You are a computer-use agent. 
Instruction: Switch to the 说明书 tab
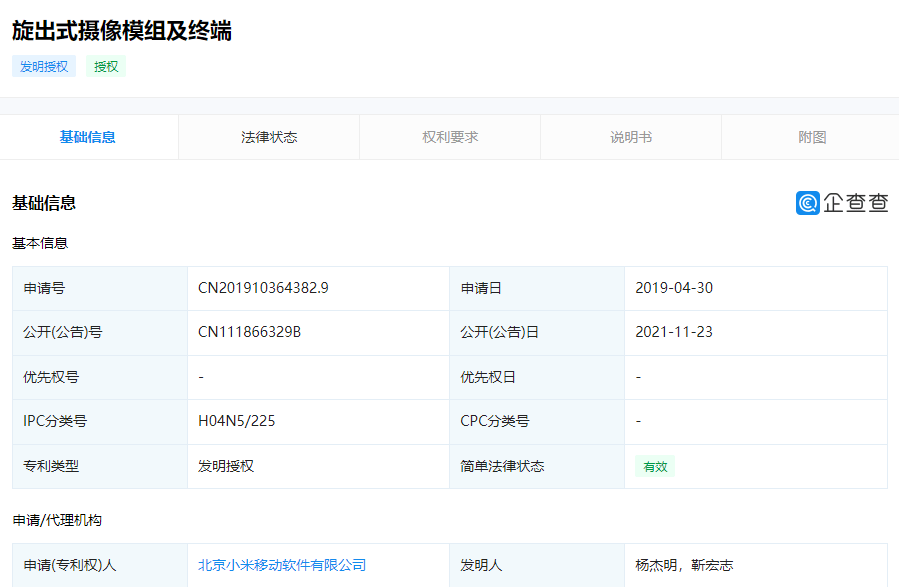[629, 137]
